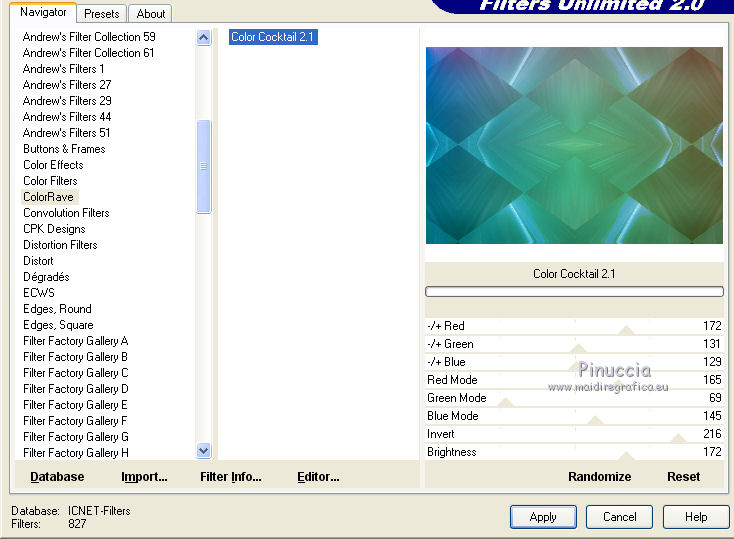Screen dimensions: 734x539
Task: Click the highlighted ColorRave category
Action: click(49, 197)
